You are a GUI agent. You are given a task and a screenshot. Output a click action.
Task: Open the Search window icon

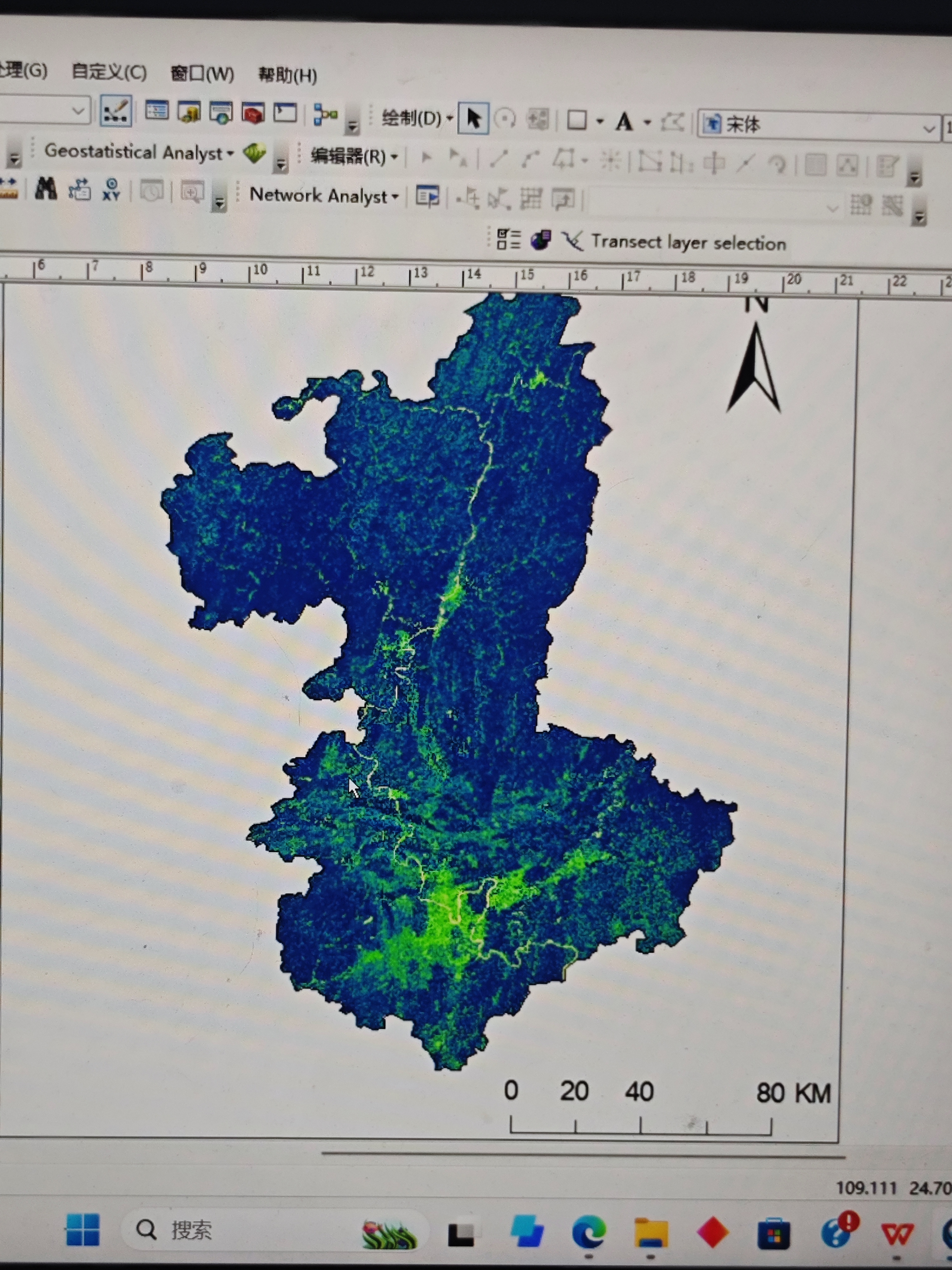coord(221,113)
